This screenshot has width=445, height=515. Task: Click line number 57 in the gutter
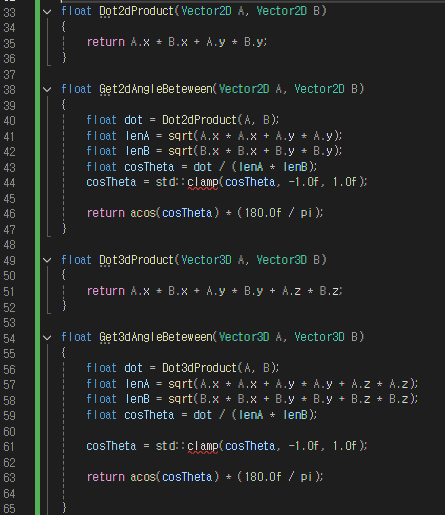(x=9, y=385)
